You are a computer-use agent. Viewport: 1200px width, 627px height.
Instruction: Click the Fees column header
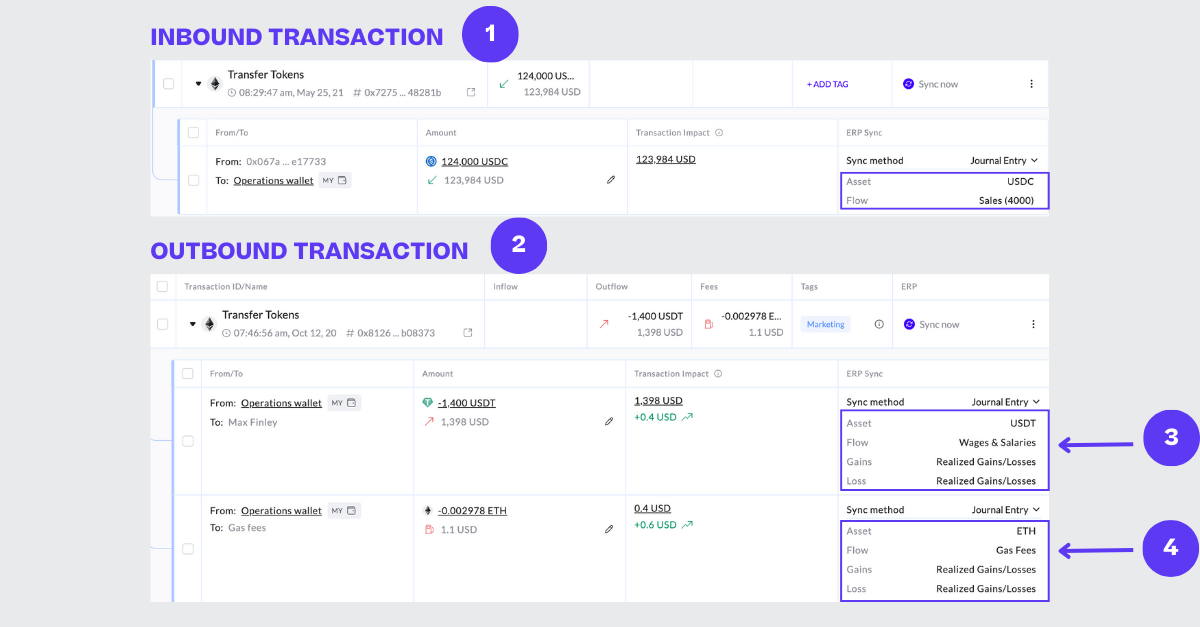point(709,287)
